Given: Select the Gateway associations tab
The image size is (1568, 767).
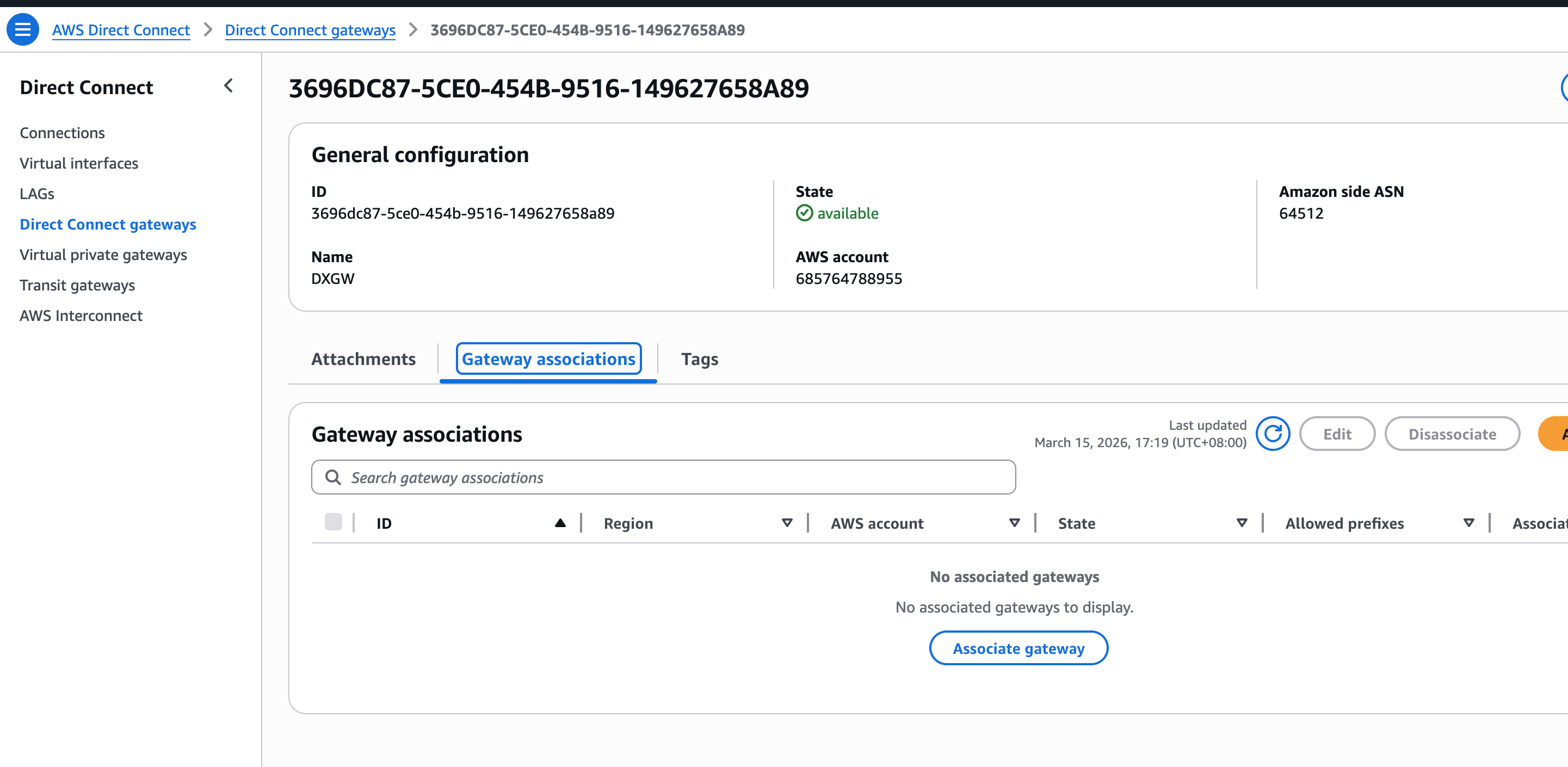Looking at the screenshot, I should click(548, 359).
